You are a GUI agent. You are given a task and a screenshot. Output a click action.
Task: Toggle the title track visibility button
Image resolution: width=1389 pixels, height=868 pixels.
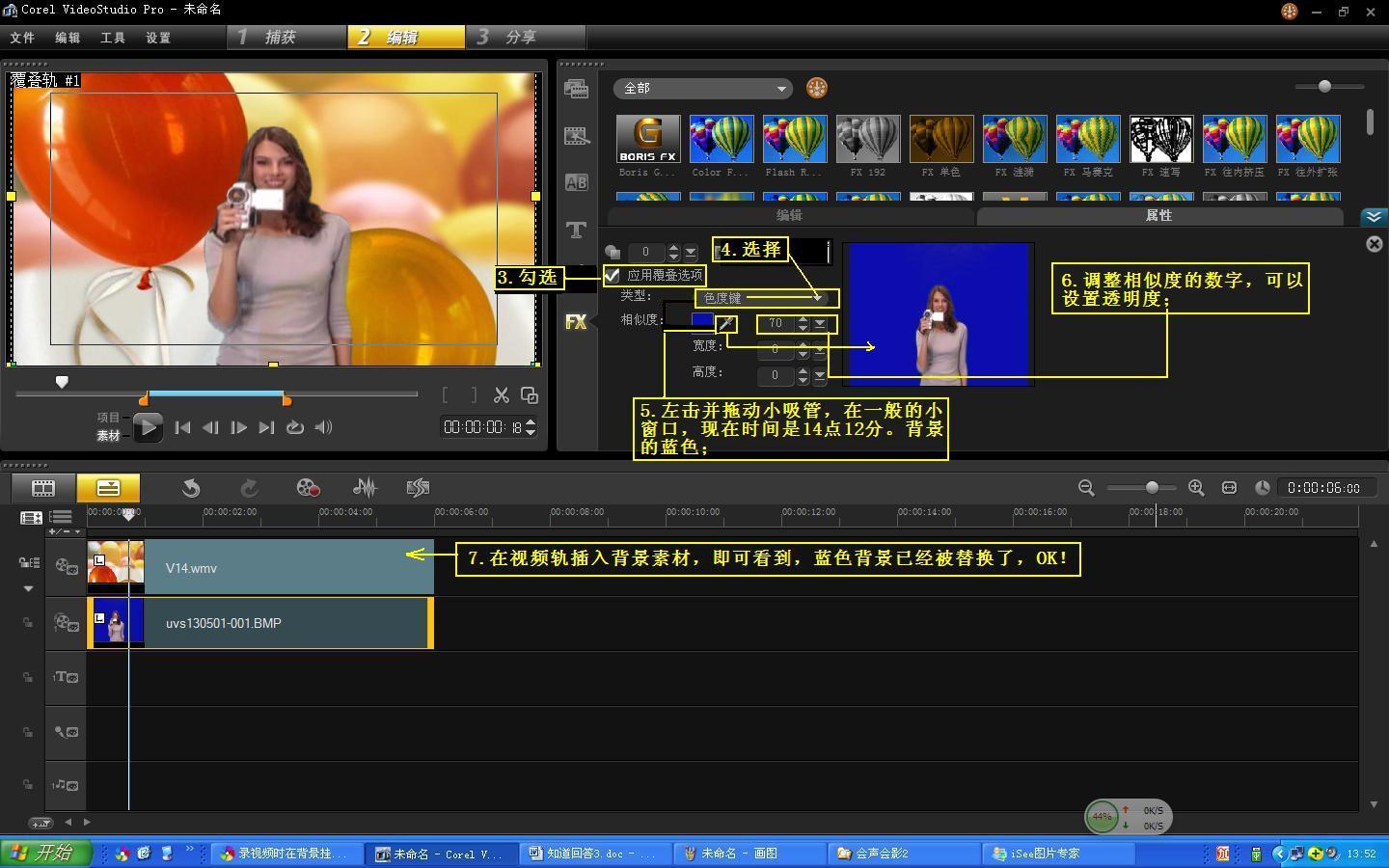(x=67, y=677)
